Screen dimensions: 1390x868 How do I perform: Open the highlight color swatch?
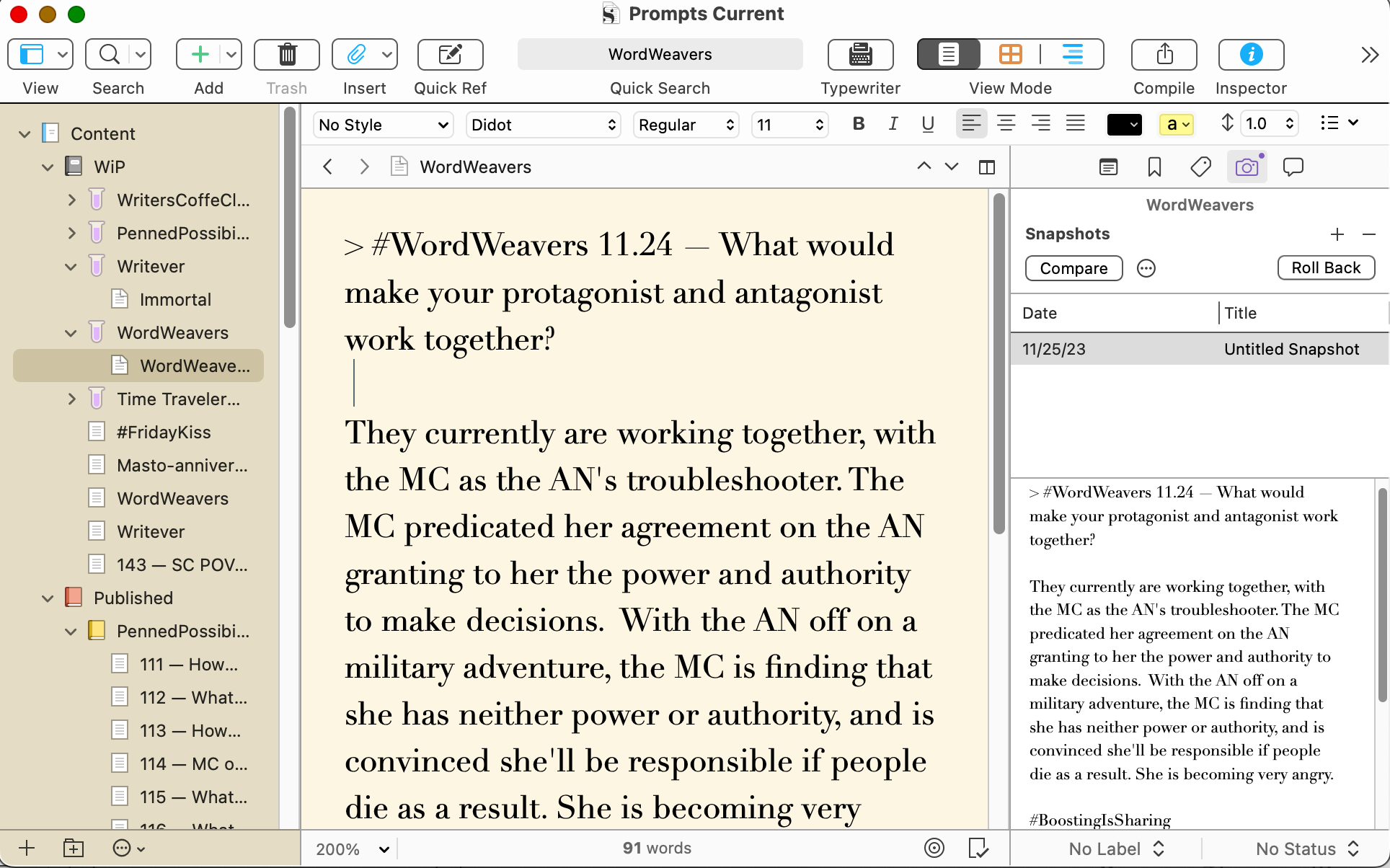pyautogui.click(x=1176, y=125)
